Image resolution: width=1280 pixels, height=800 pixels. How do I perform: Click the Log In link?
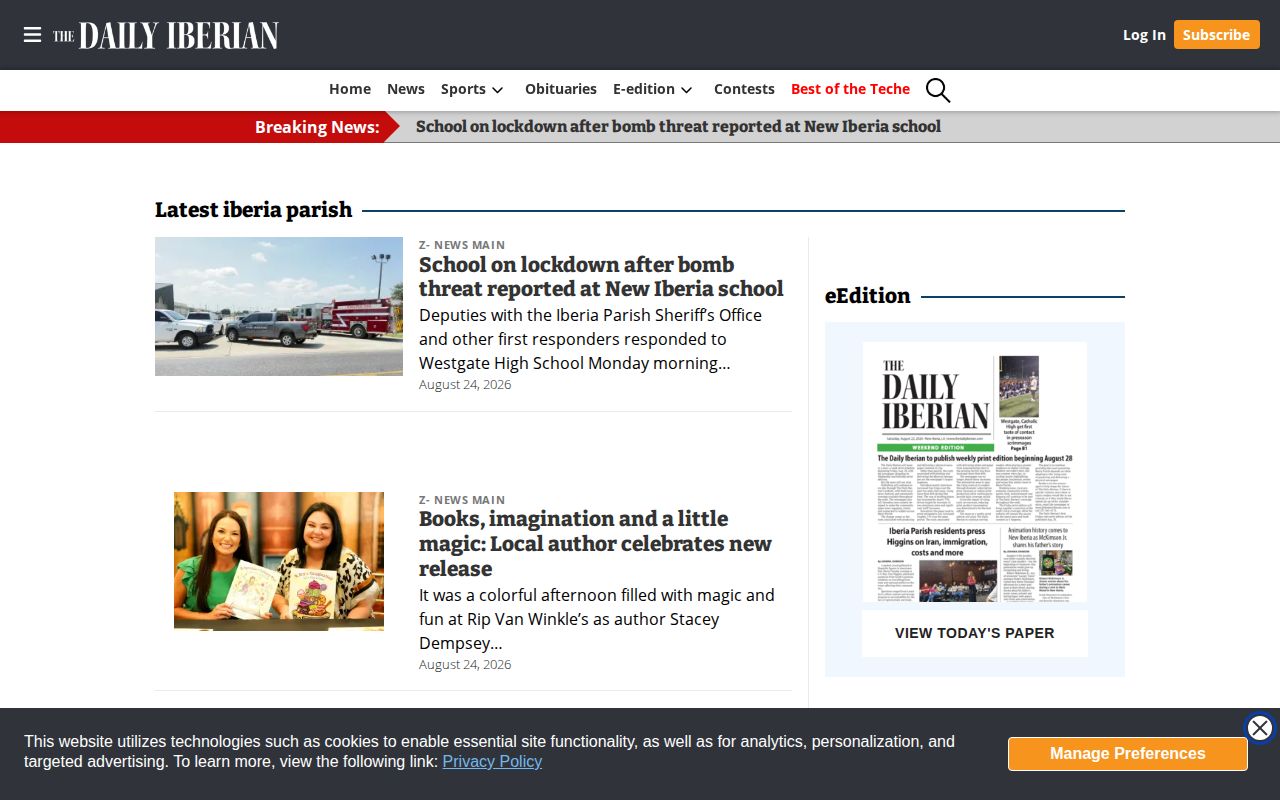[1144, 35]
